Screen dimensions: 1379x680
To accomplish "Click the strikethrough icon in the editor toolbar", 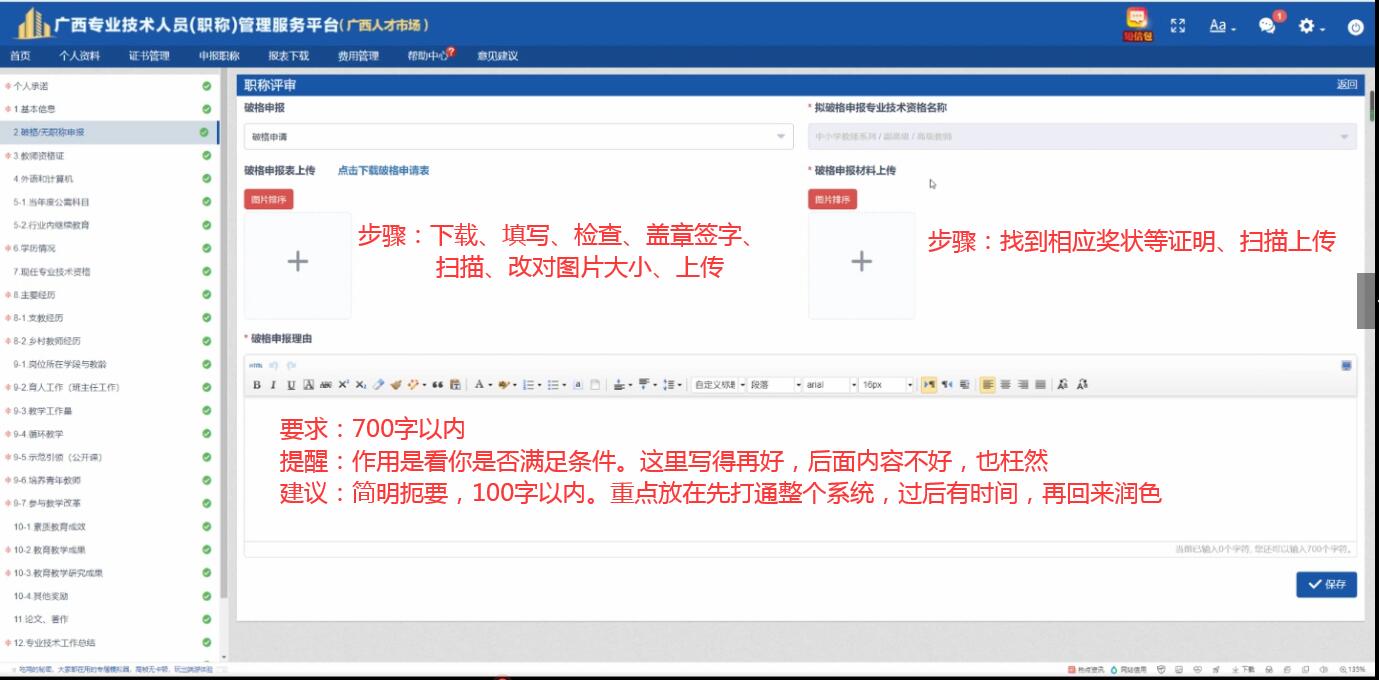I will pos(324,384).
